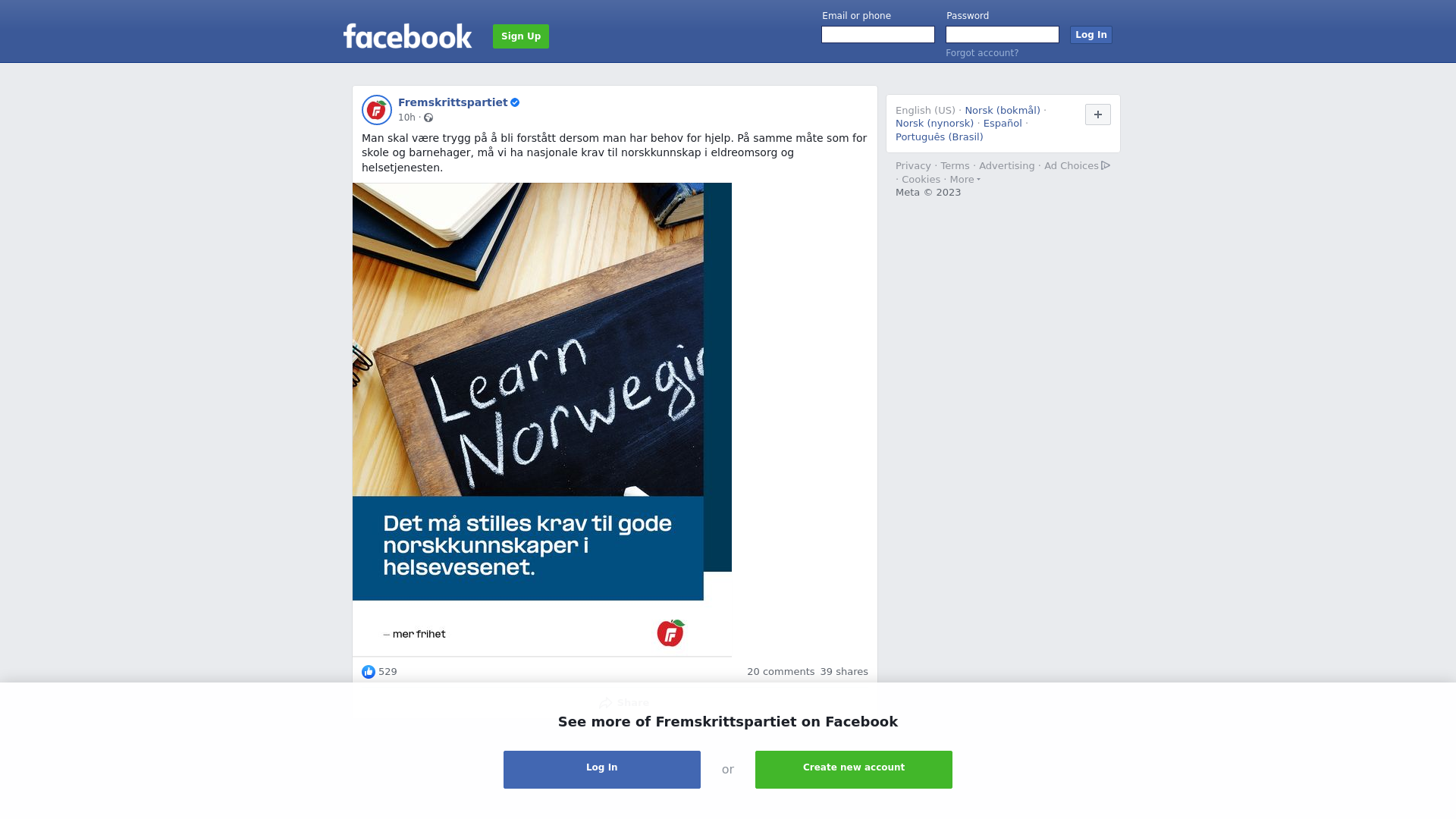Open Fremskrittspartiet profile picture avatar
Viewport: 1456px width, 819px height.
377,110
